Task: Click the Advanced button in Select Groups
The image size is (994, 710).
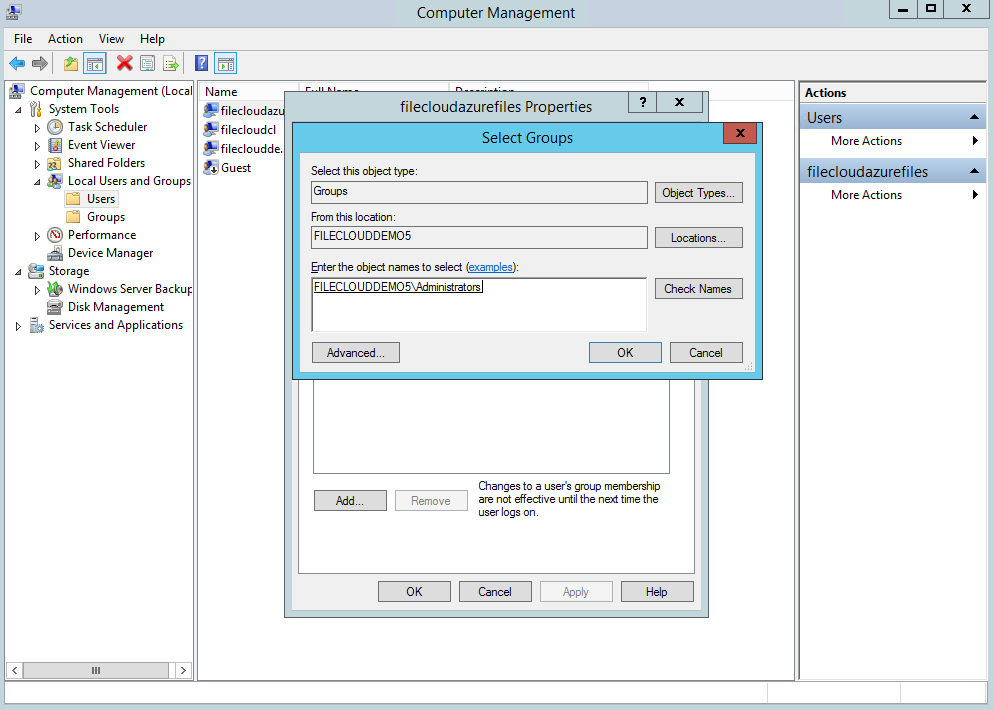Action: pyautogui.click(x=355, y=352)
